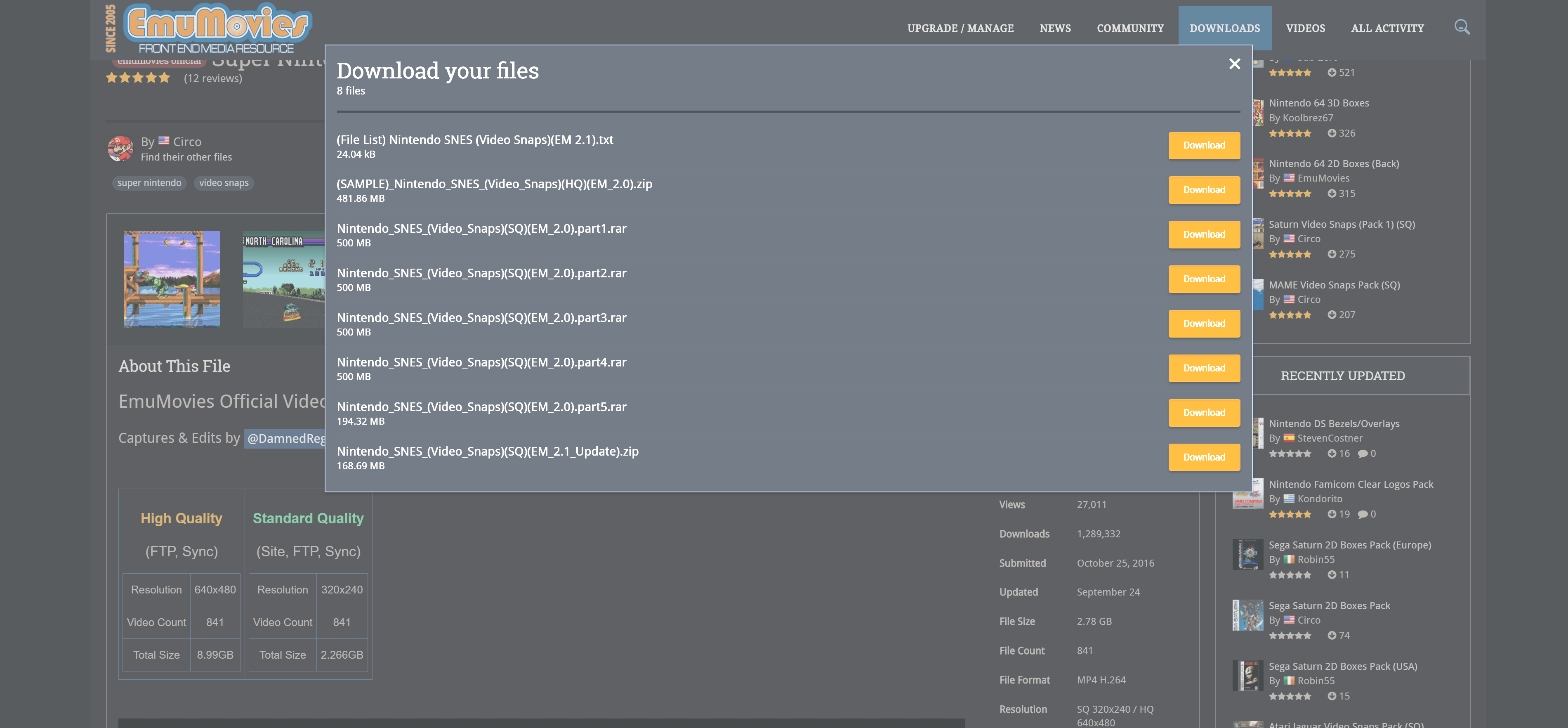This screenshot has width=1568, height=728.
Task: Select the super nintendo tag
Action: click(x=149, y=183)
